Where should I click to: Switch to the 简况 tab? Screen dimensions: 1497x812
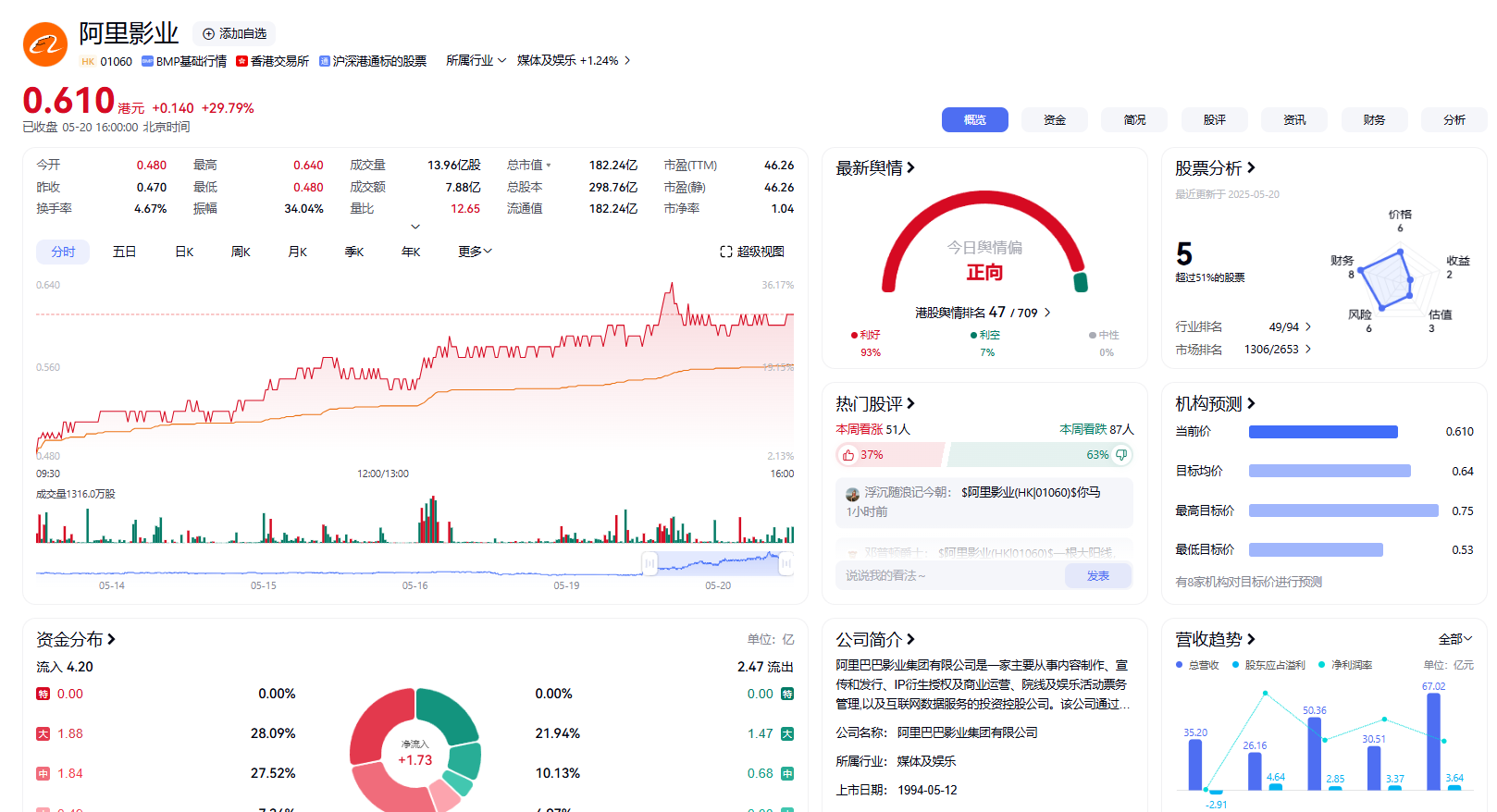click(x=1134, y=119)
